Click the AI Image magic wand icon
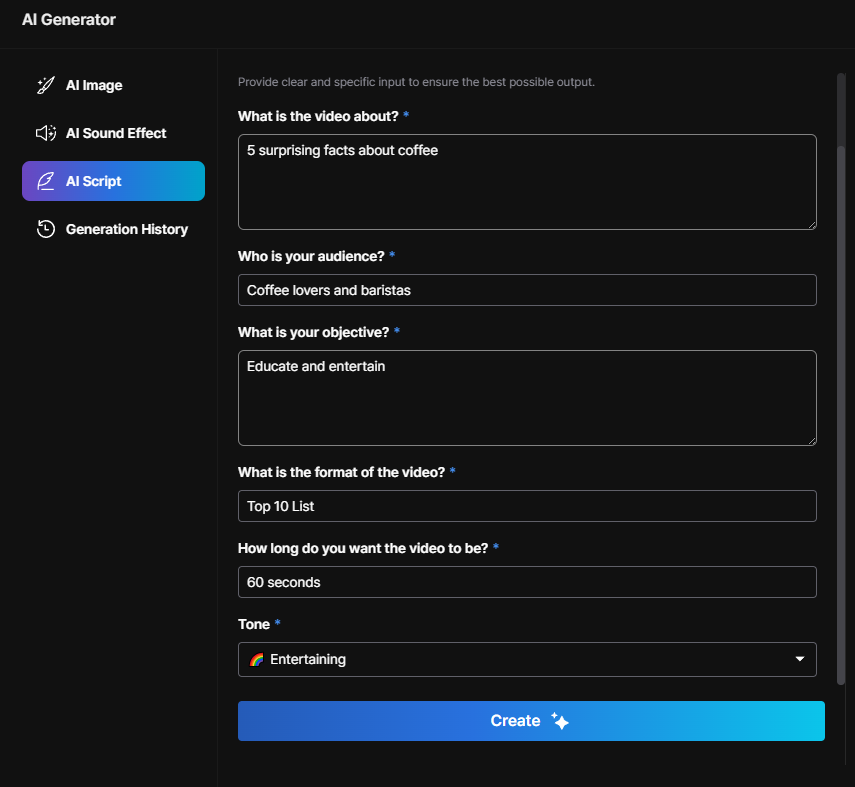 point(45,85)
